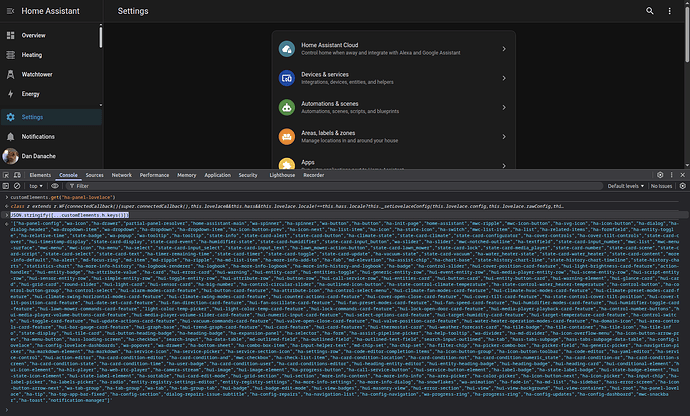Create a live expression with eye icon

[x=55, y=186]
